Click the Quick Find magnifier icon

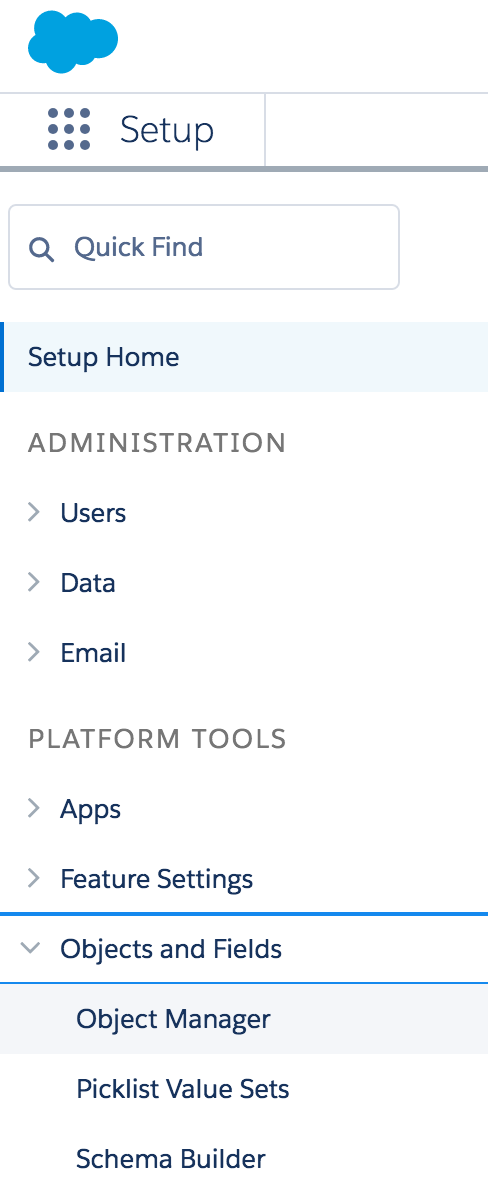[41, 248]
